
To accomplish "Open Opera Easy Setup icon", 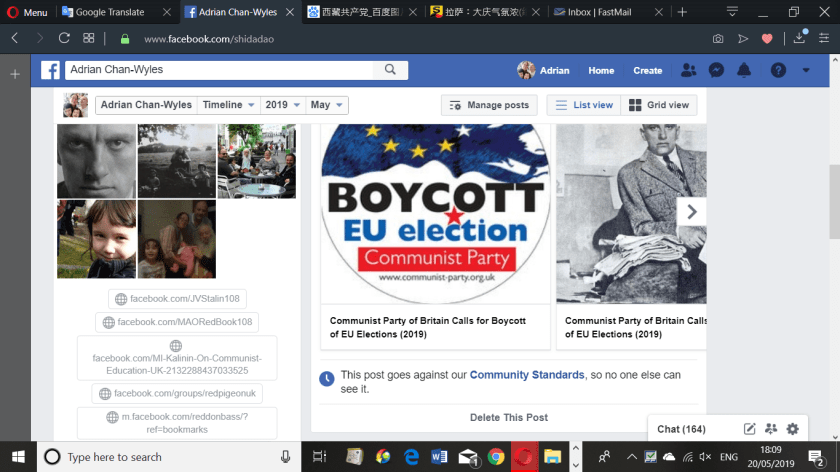I will 824,38.
